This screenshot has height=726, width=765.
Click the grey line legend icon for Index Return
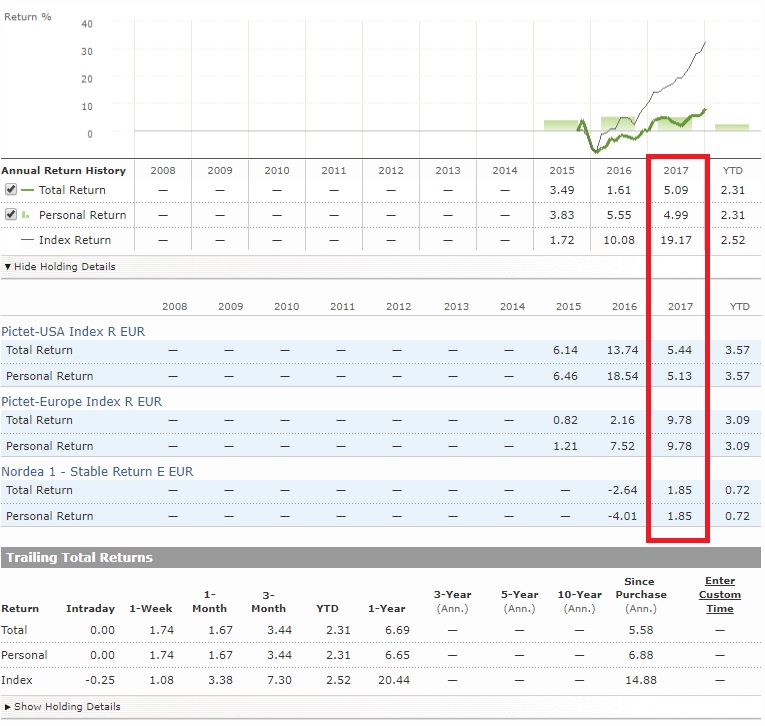(x=27, y=240)
